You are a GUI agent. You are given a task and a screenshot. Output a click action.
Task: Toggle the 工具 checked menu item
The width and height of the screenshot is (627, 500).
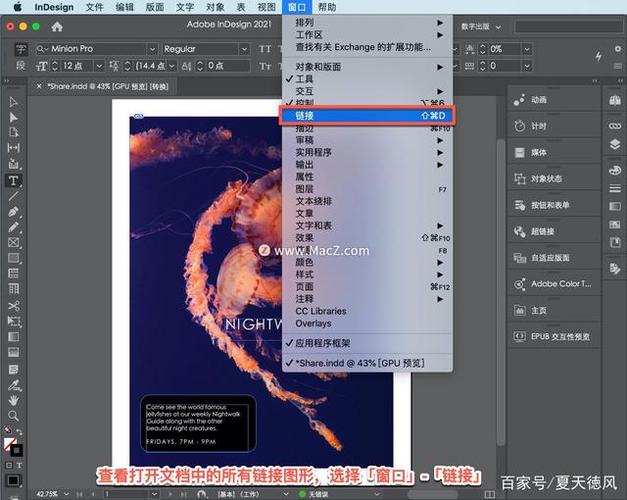305,78
